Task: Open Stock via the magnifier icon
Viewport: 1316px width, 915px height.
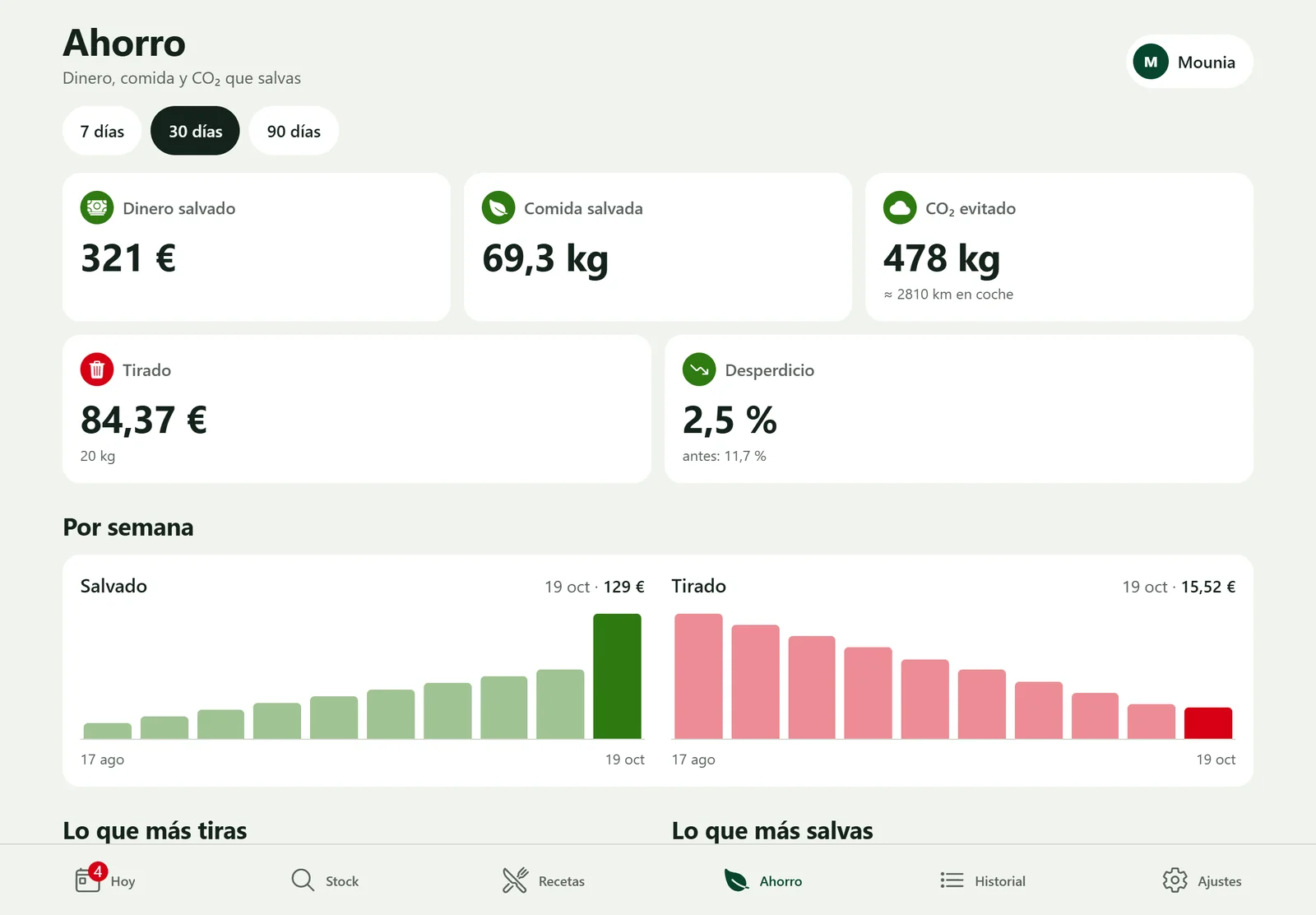Action: pyautogui.click(x=303, y=880)
